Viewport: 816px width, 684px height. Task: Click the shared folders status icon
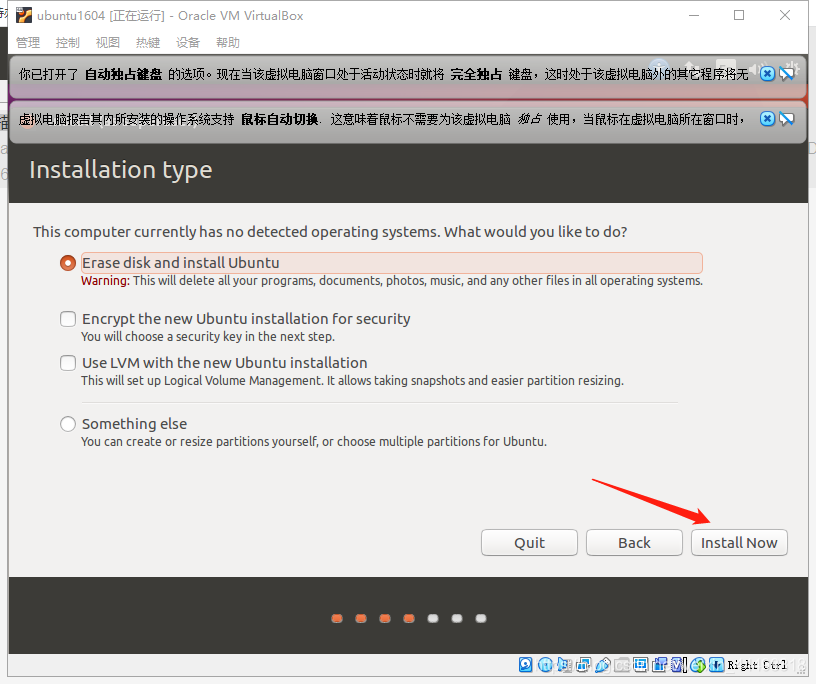[x=622, y=665]
